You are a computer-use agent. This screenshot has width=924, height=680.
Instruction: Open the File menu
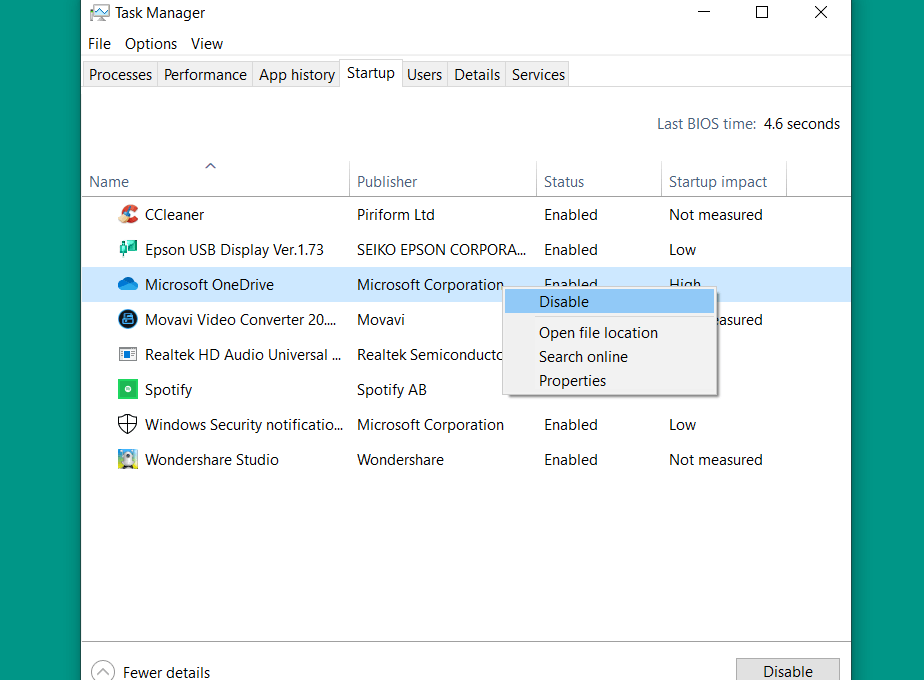tap(99, 44)
